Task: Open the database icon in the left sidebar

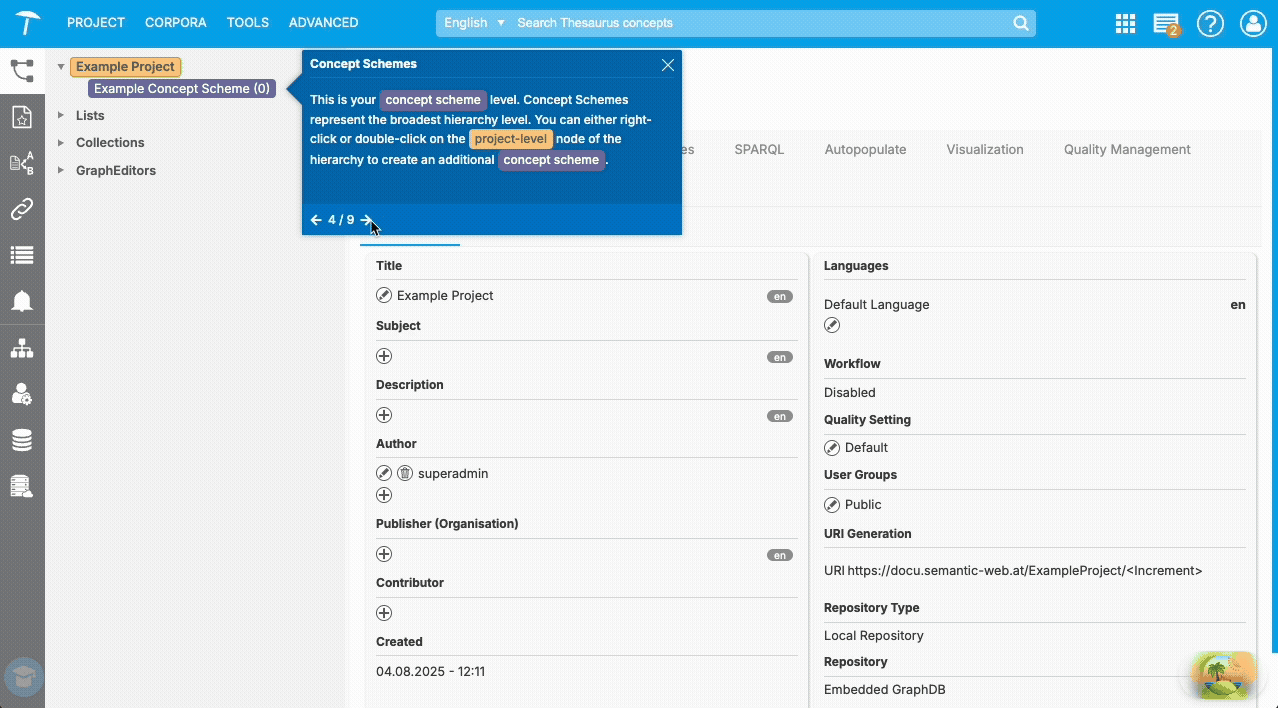Action: coord(22,439)
